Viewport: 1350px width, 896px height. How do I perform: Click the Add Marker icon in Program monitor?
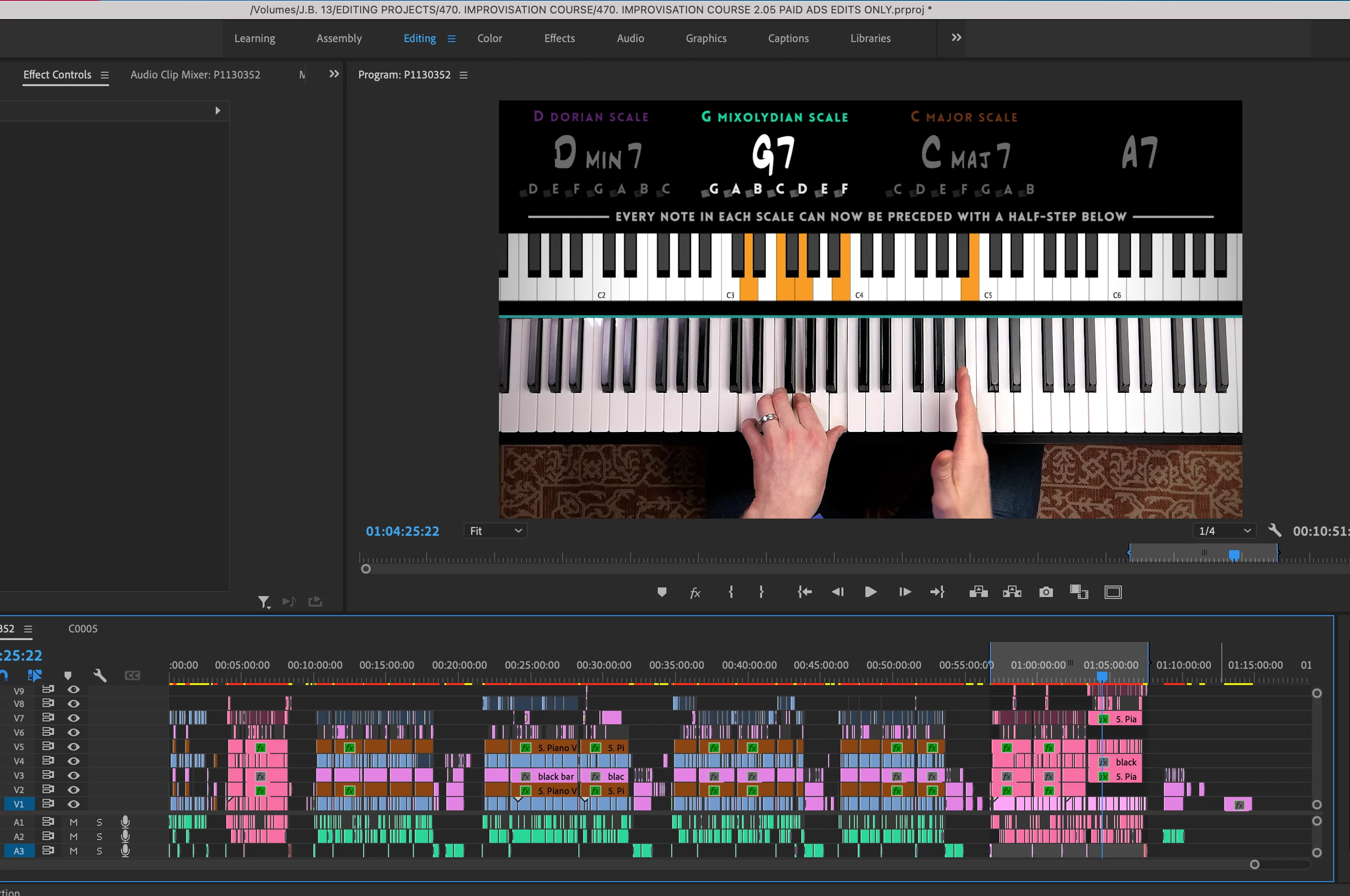click(662, 592)
